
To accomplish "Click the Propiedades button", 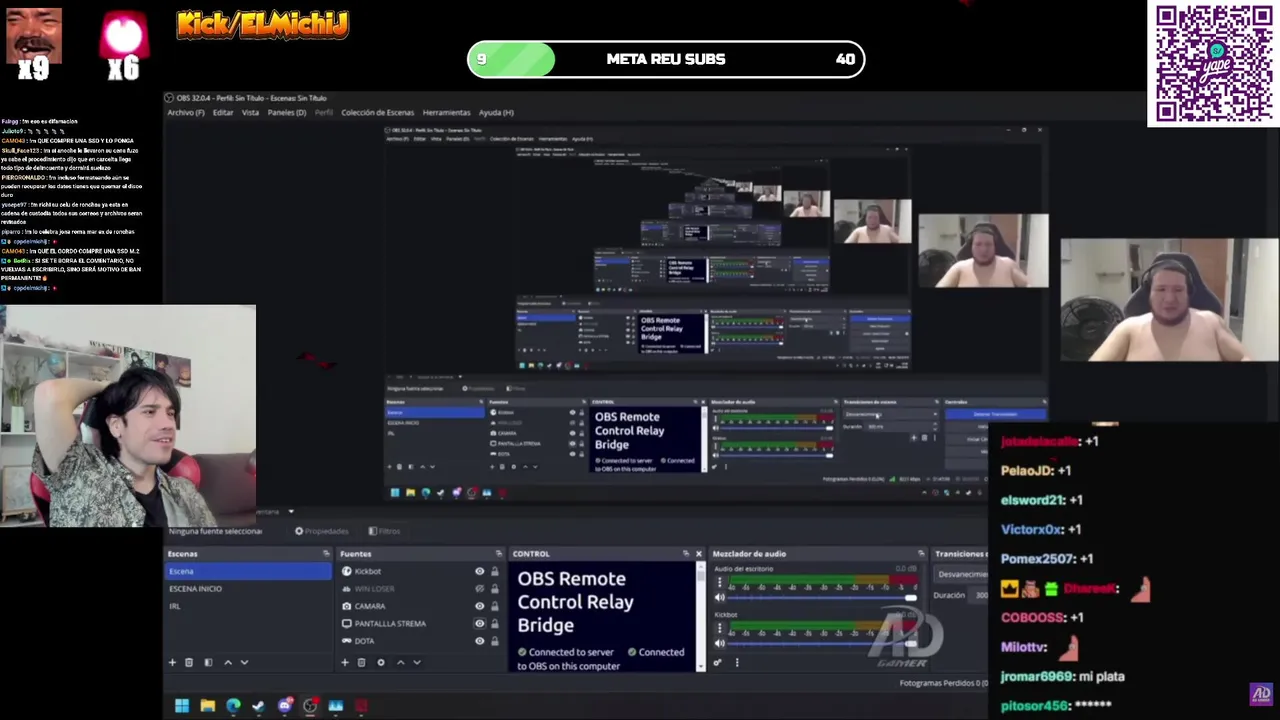I will pos(321,531).
